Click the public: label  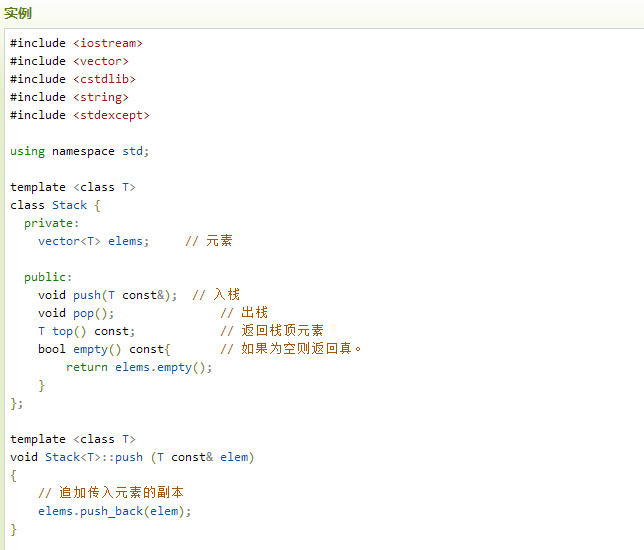click(48, 277)
